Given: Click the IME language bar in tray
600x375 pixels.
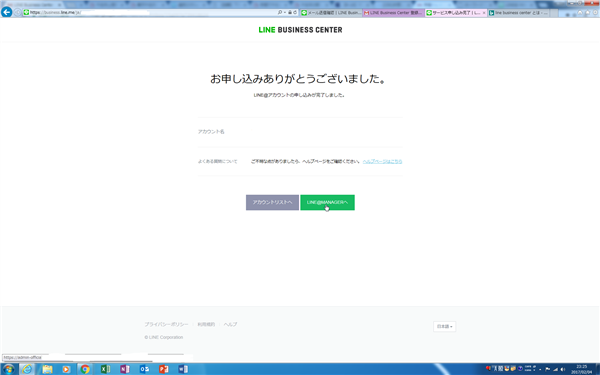Looking at the screenshot, I should 512,369.
